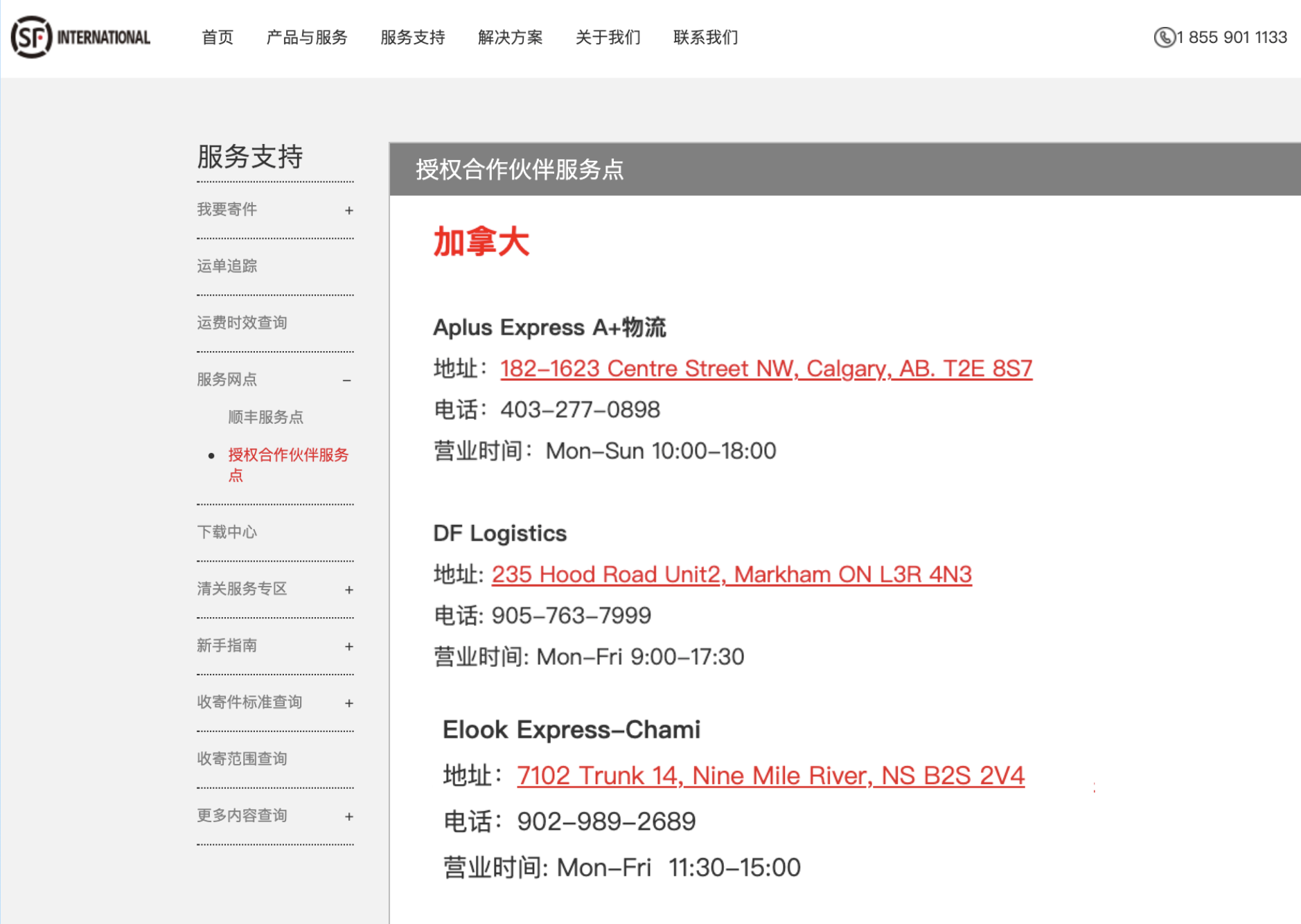Click hours Mon-Fri 9:00-17:30
This screenshot has height=924, width=1301.
pyautogui.click(x=640, y=657)
